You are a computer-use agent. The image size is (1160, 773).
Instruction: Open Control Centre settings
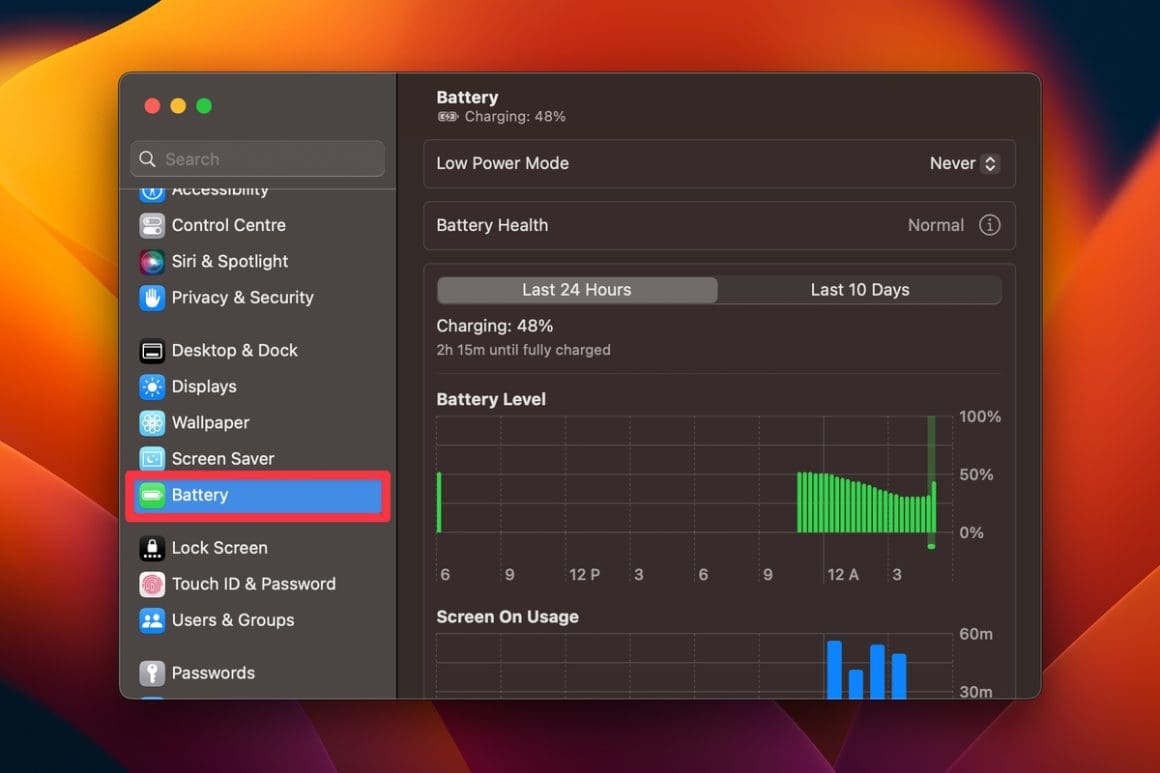tap(152, 225)
